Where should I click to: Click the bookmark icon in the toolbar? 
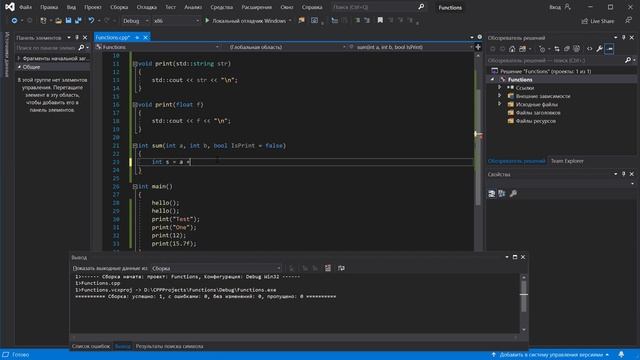380,20
